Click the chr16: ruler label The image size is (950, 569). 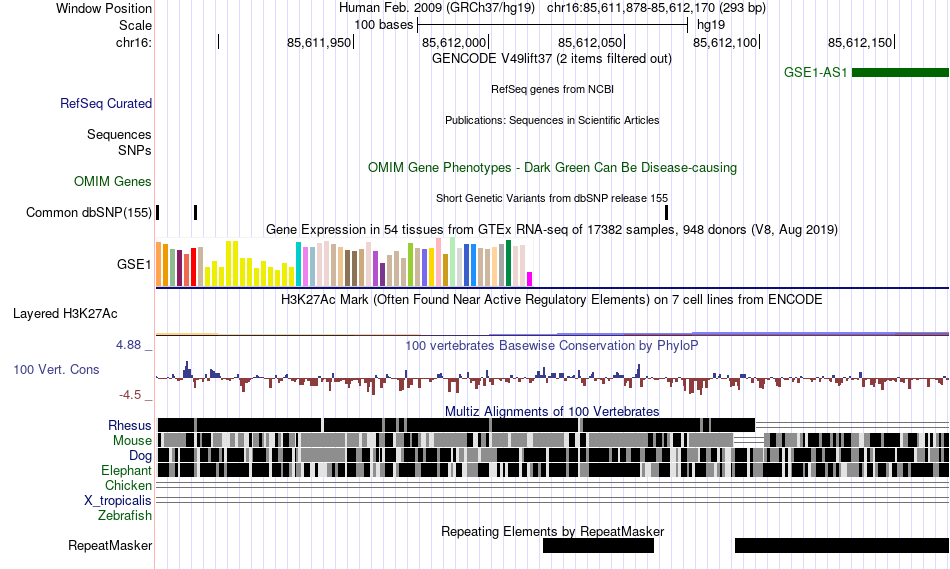pos(134,42)
